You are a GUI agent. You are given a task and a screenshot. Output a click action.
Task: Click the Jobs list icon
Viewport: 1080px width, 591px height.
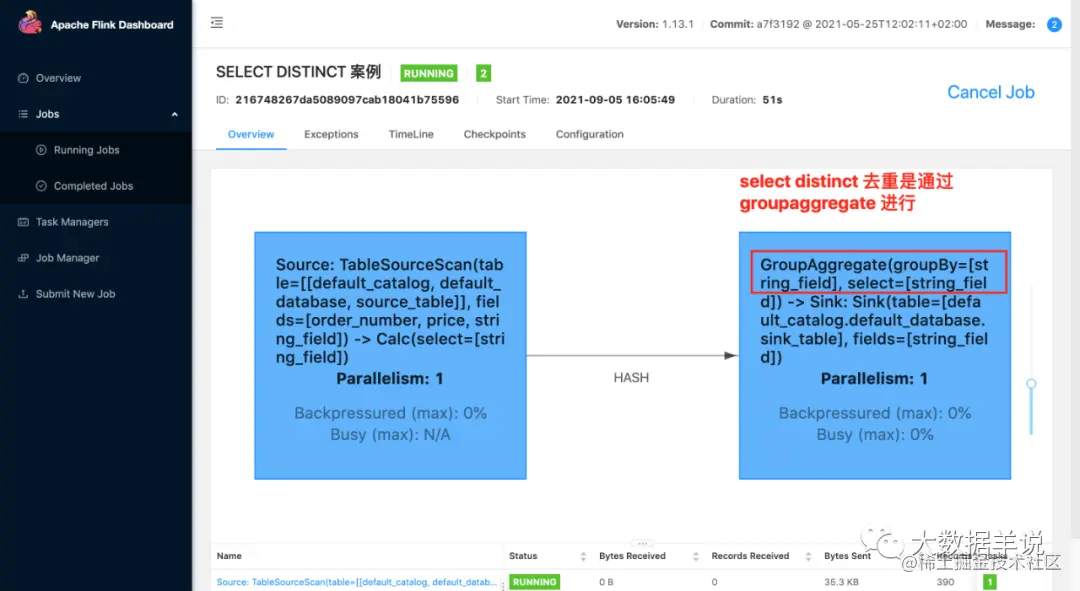coord(23,114)
